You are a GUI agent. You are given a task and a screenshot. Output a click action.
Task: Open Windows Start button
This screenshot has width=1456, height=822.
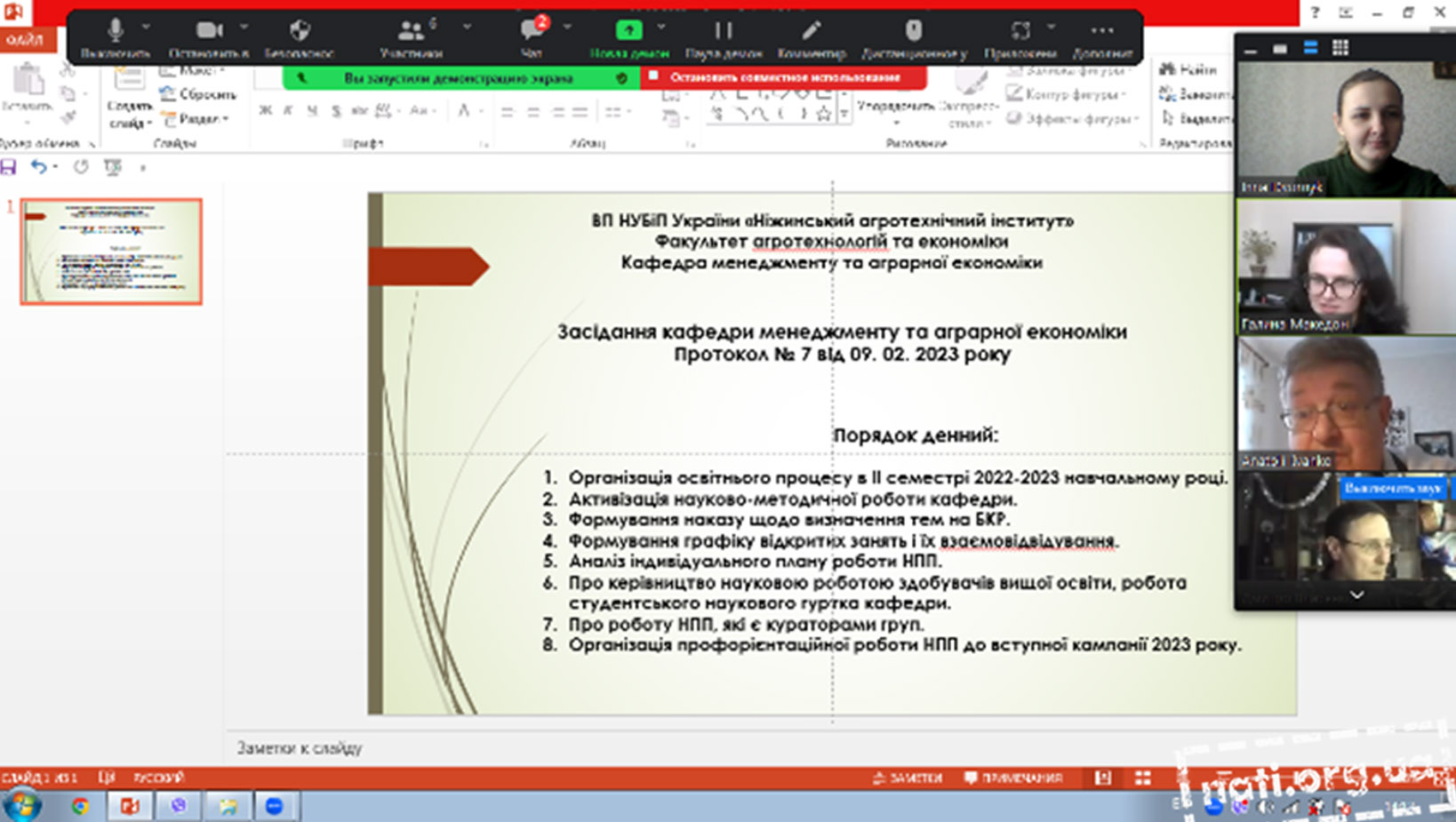coord(21,806)
